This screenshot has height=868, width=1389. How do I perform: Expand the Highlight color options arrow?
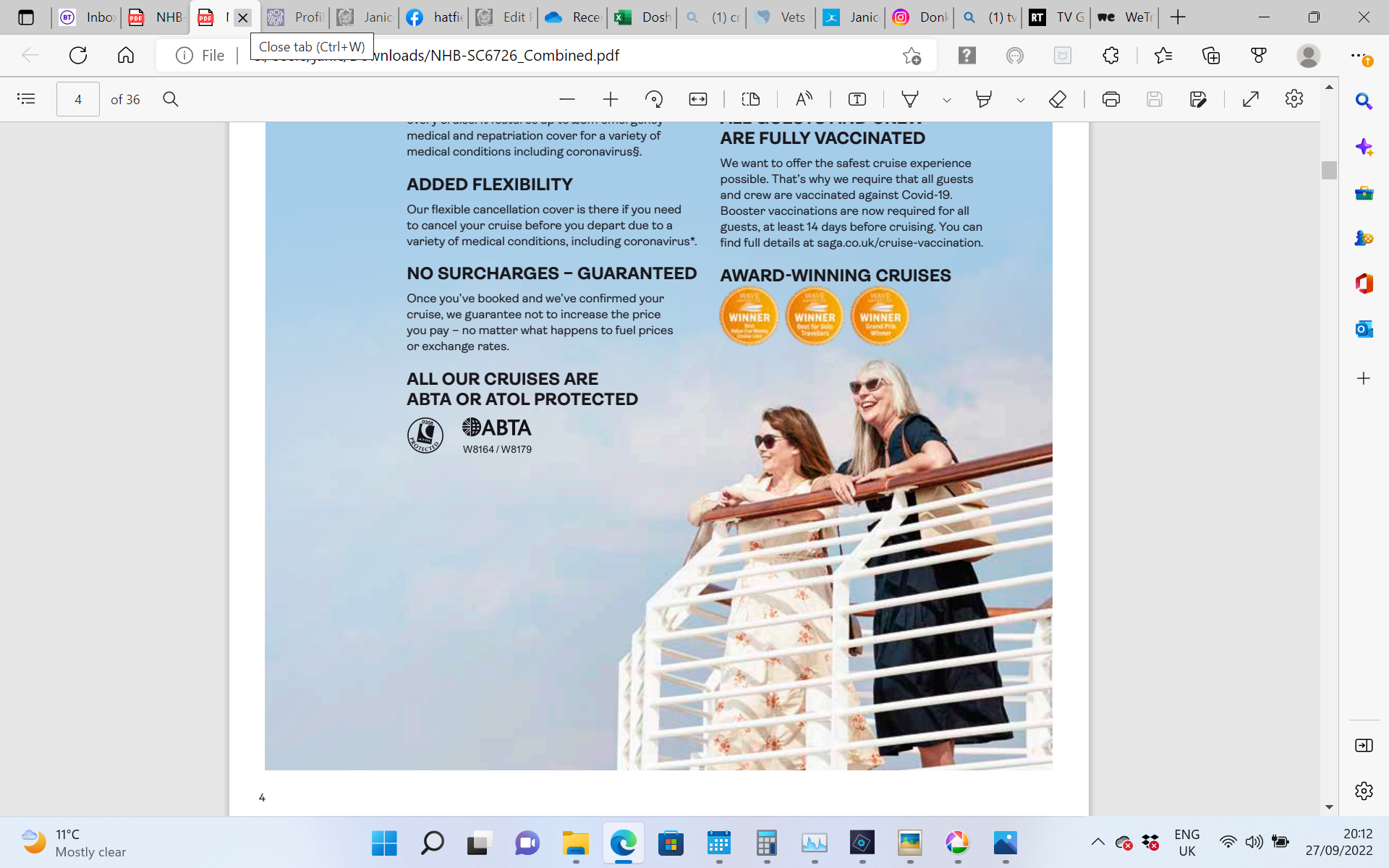tap(1020, 100)
